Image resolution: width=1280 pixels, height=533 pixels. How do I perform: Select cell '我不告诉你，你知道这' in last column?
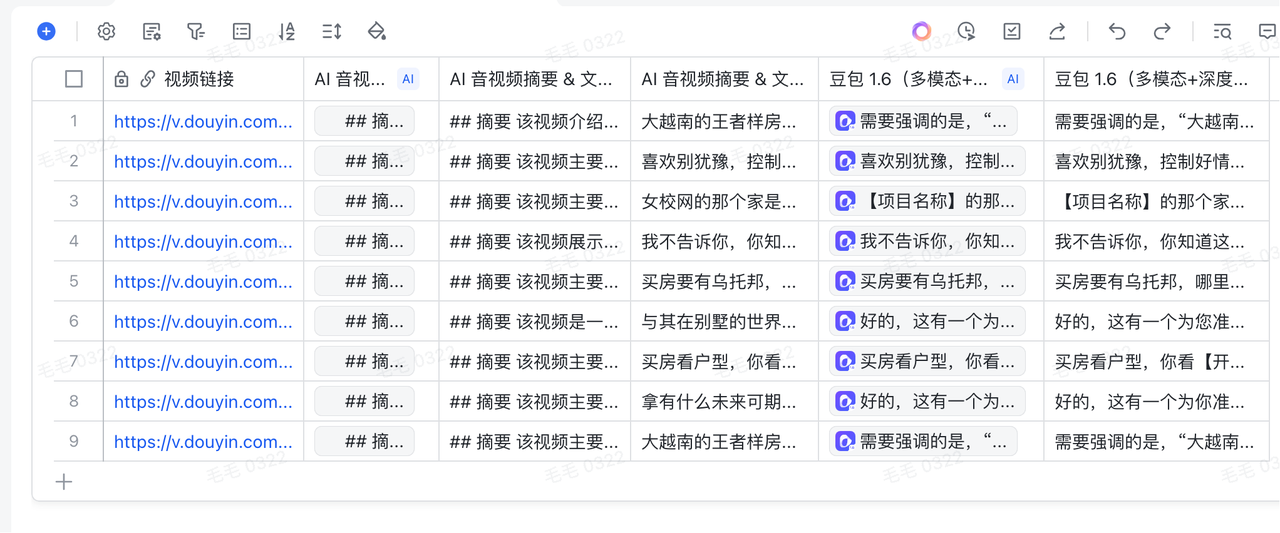pyautogui.click(x=1157, y=241)
